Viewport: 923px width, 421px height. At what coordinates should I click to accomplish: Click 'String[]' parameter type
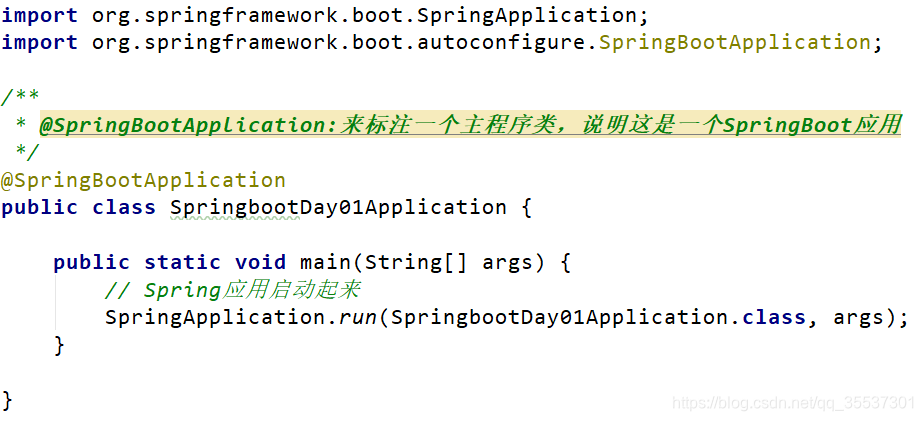pos(416,263)
